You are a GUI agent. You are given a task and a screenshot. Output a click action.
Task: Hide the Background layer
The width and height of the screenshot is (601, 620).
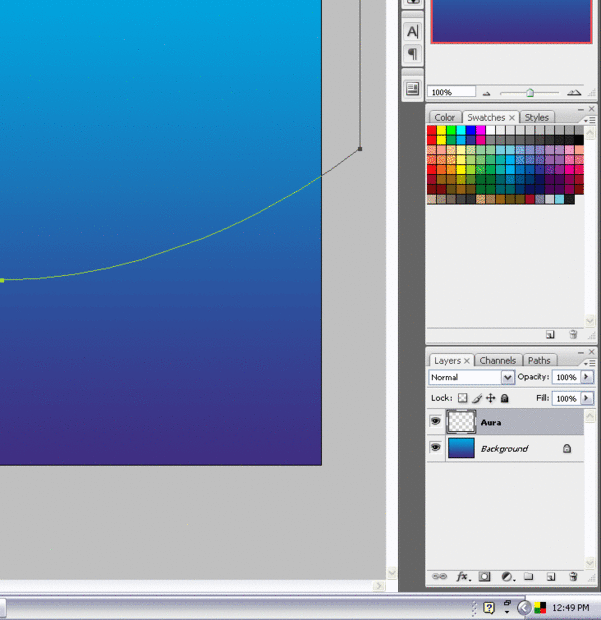(436, 448)
